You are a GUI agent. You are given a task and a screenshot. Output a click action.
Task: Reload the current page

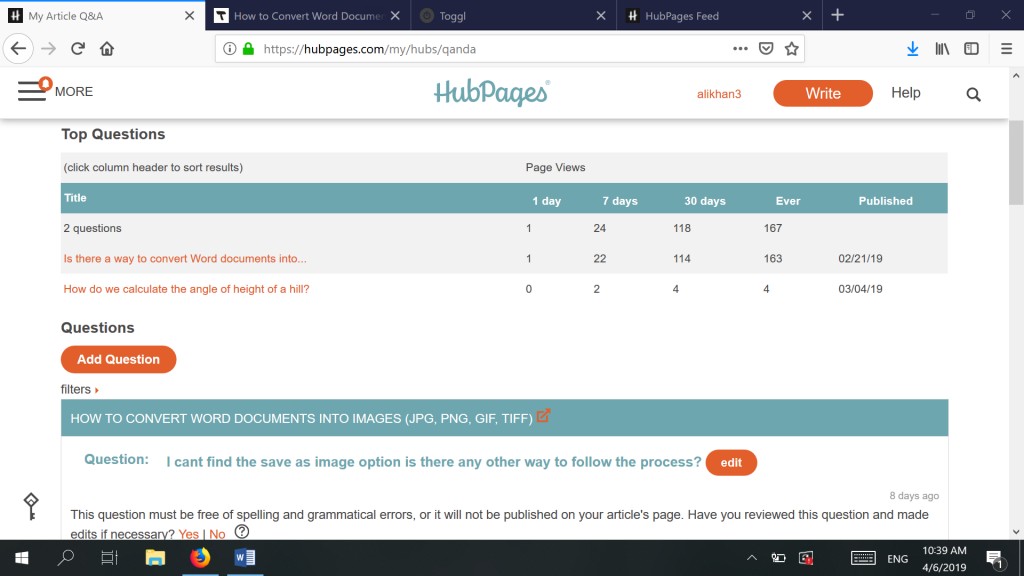point(78,49)
